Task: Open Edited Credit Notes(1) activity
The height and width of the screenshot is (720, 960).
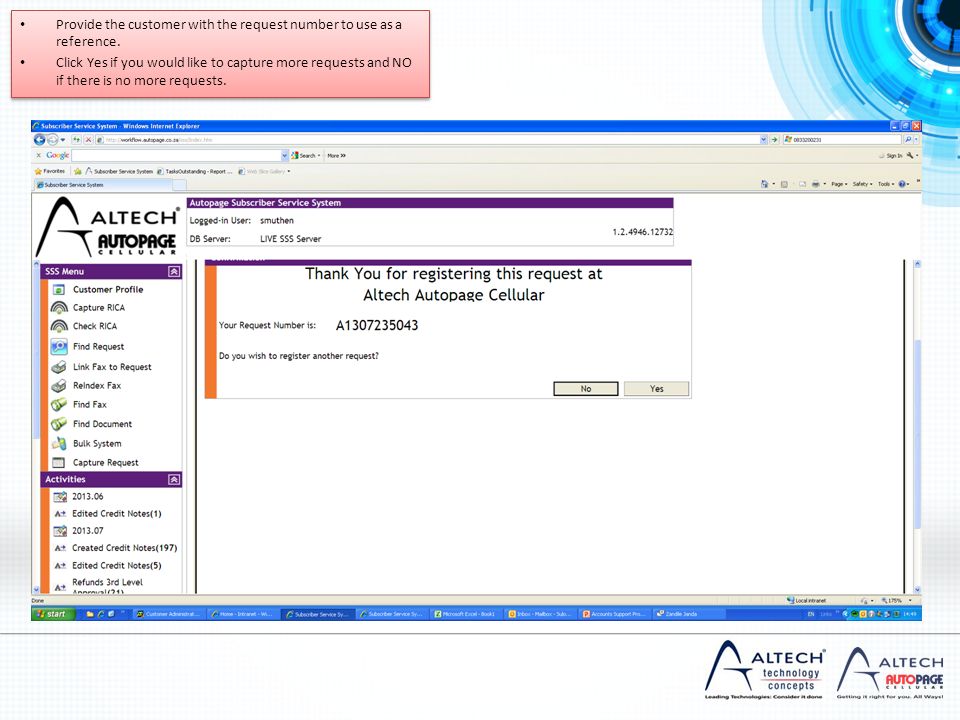Action: tap(116, 514)
